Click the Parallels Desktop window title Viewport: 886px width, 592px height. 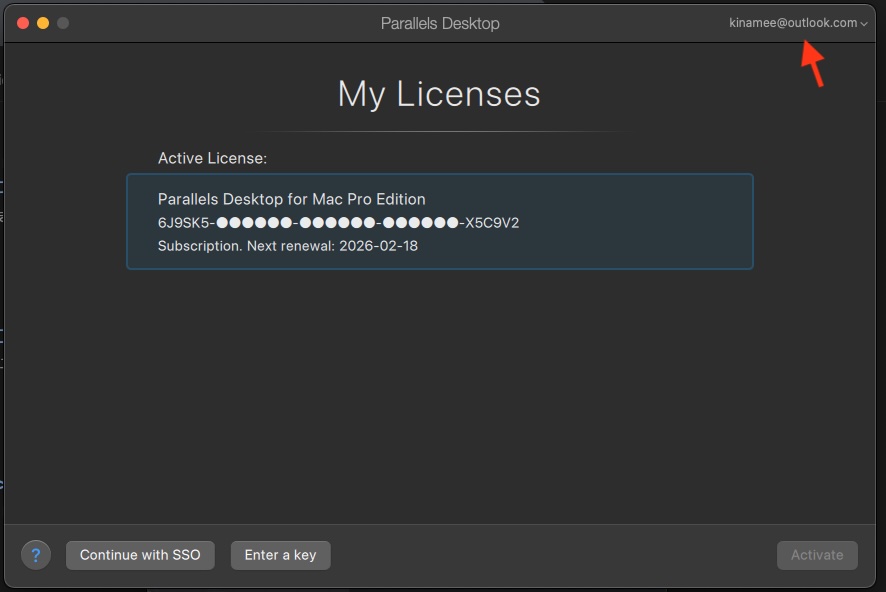(x=440, y=23)
